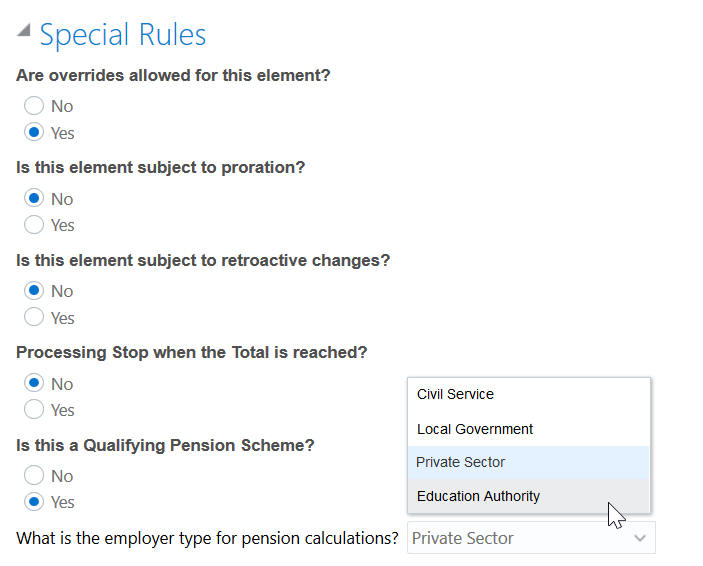
Task: Pick Yes for Processing Stop at Total
Action: tap(34, 409)
